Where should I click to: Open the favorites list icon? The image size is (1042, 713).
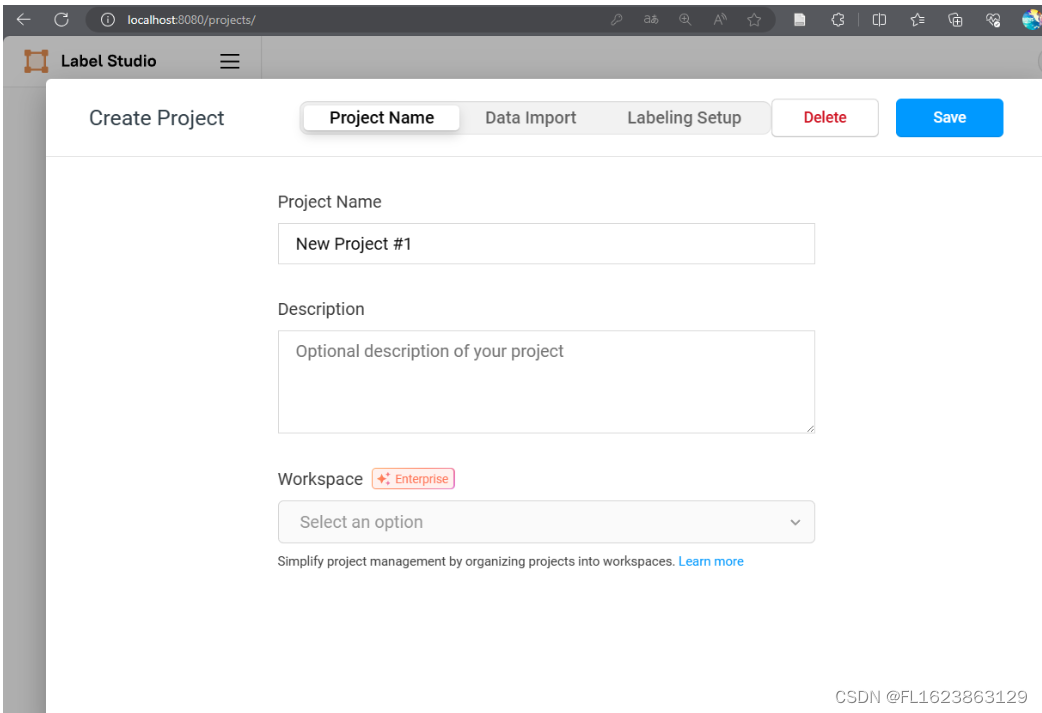click(917, 19)
